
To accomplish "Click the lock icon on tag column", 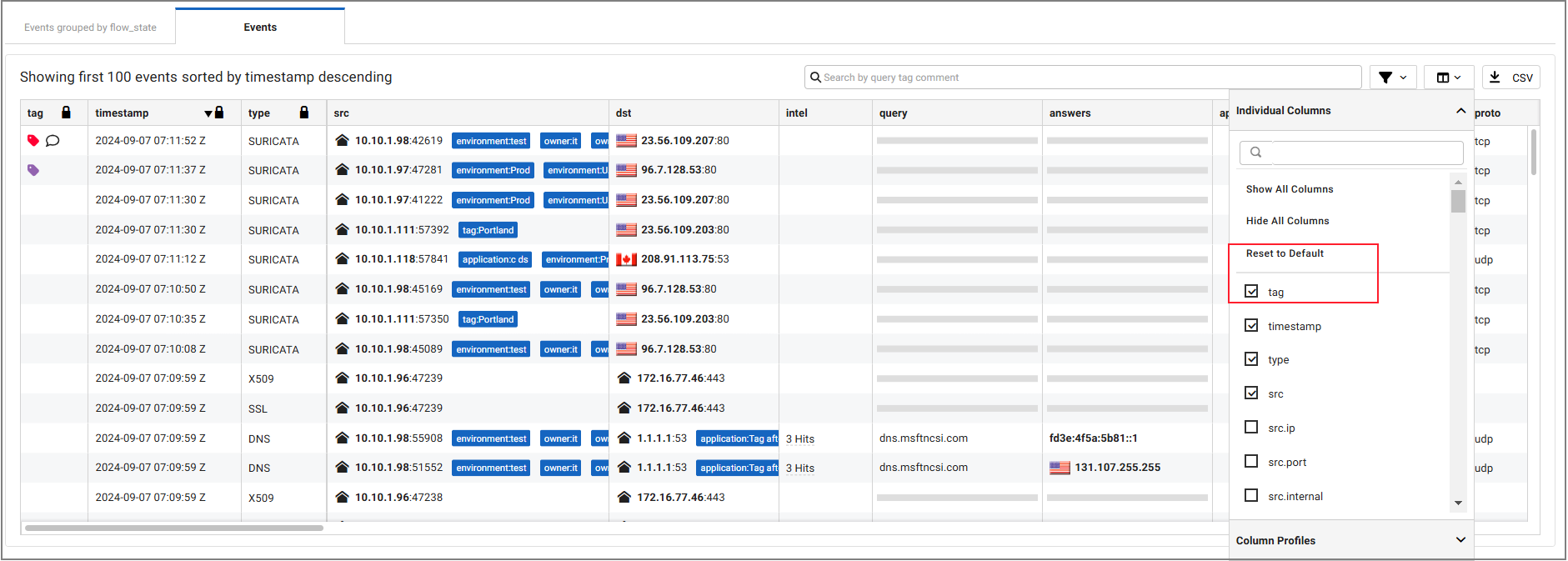I will coord(67,113).
